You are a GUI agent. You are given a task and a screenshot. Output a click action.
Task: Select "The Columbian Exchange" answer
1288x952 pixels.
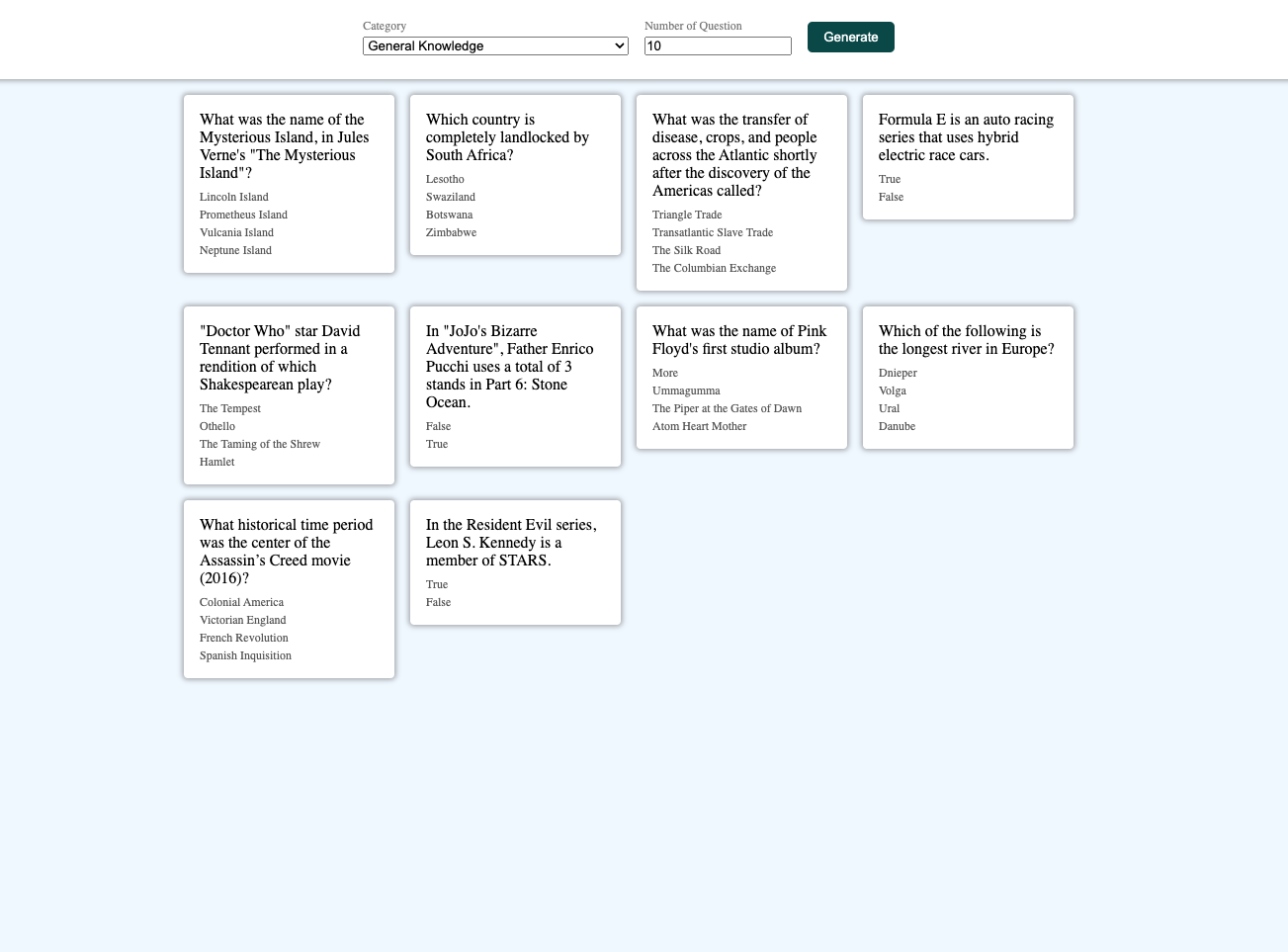coord(714,268)
